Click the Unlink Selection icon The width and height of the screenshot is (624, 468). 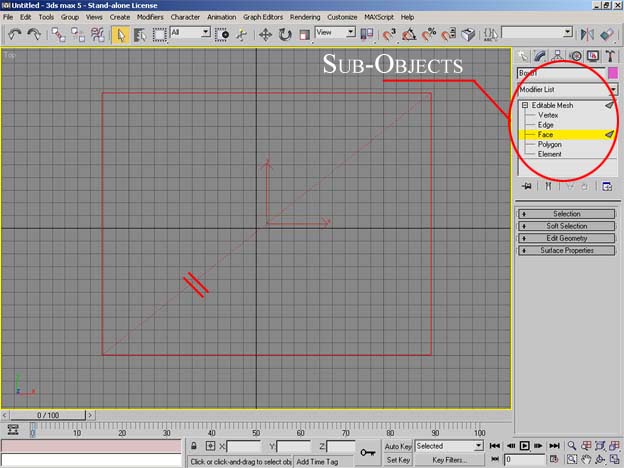pos(78,35)
